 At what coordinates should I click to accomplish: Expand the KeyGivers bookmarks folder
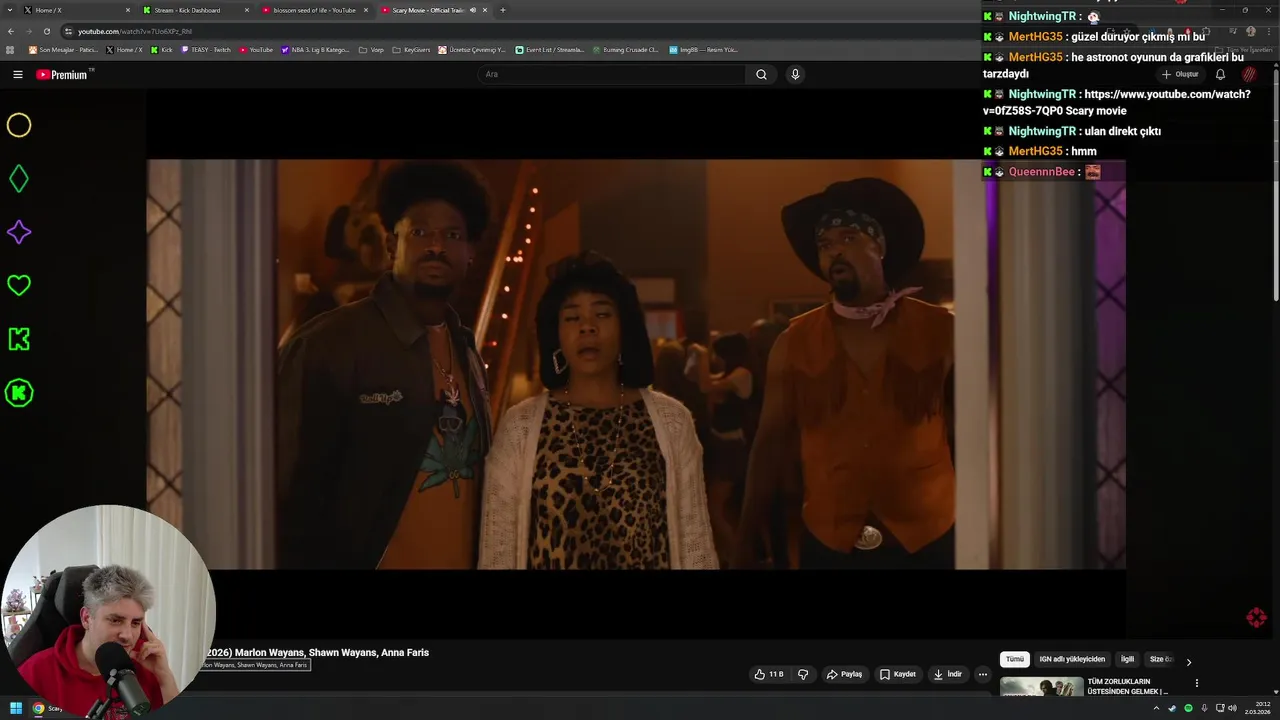pos(411,49)
